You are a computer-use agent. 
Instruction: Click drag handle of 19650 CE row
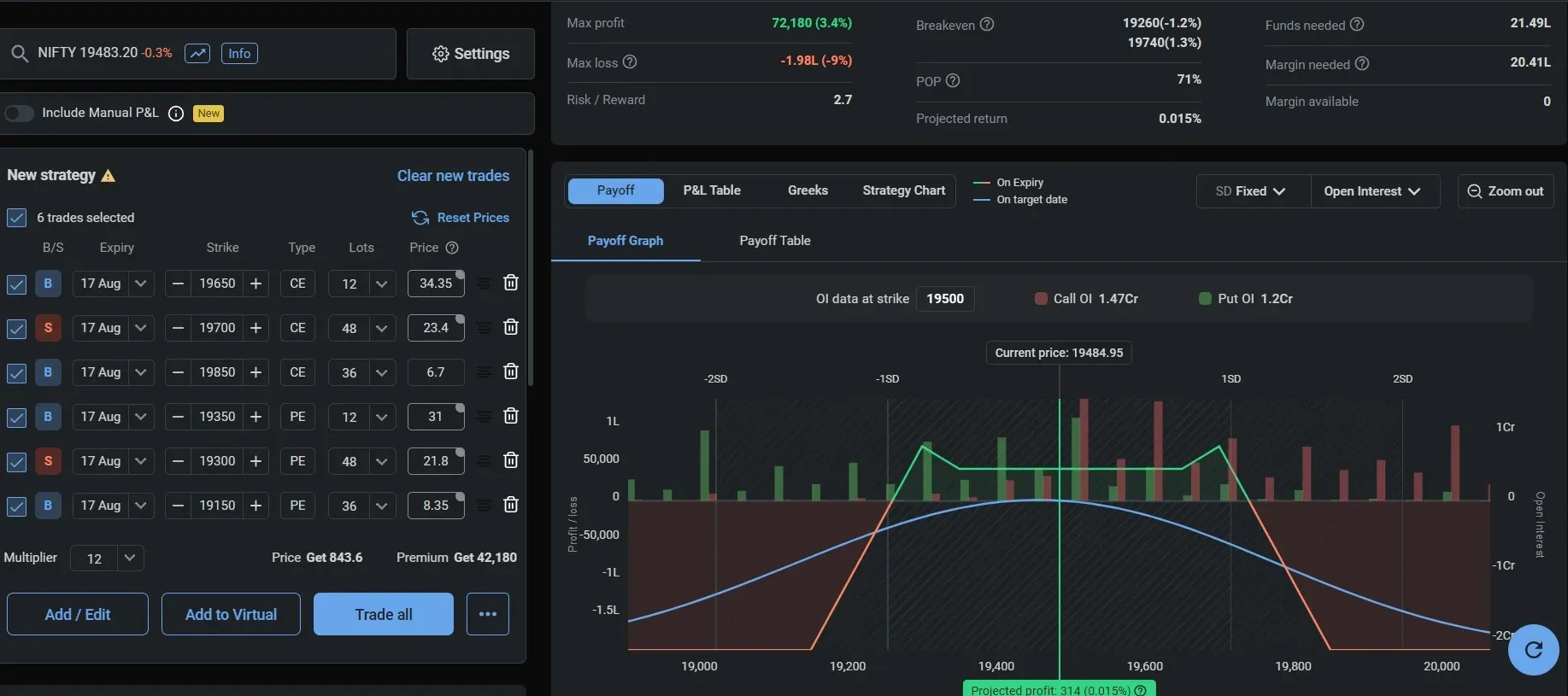[x=484, y=284]
